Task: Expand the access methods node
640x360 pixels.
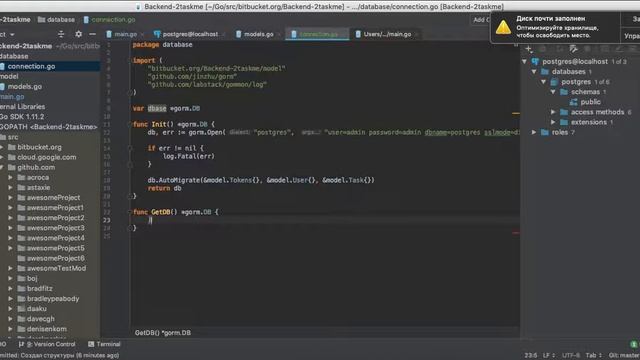Action: pyautogui.click(x=553, y=112)
